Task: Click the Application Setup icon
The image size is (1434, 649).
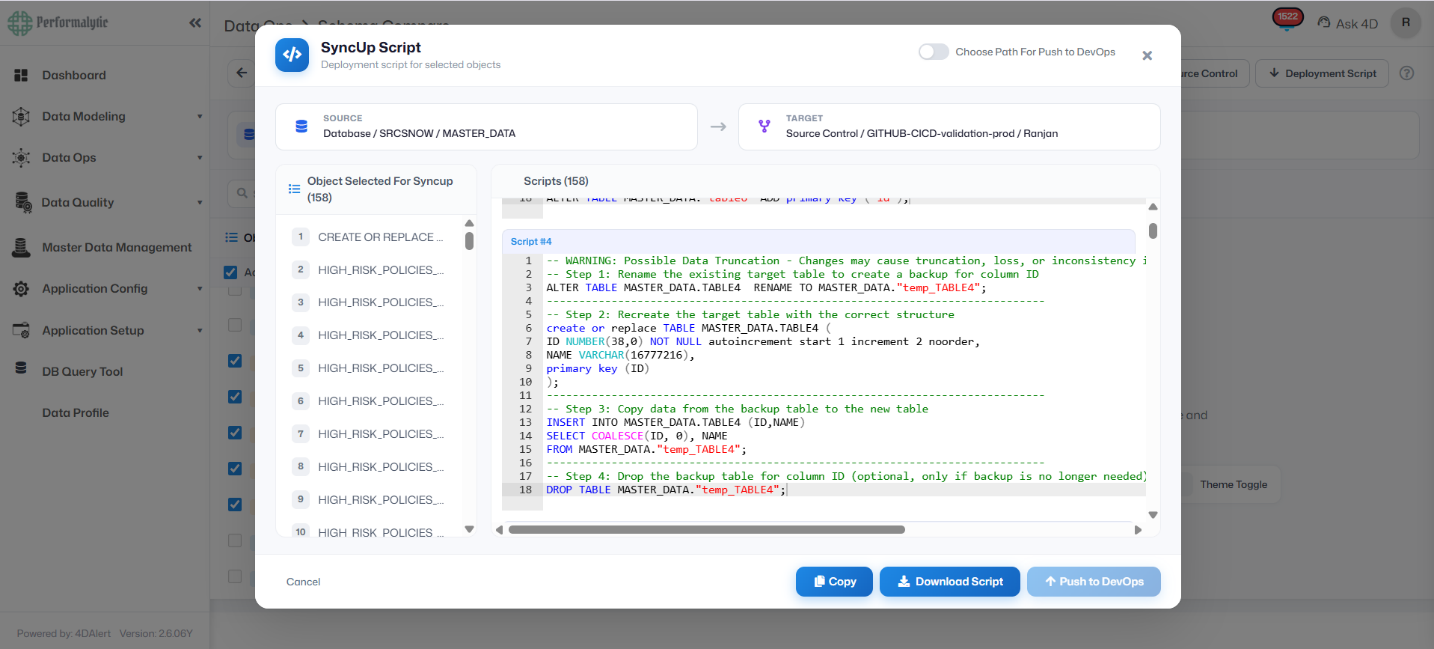Action: click(21, 330)
